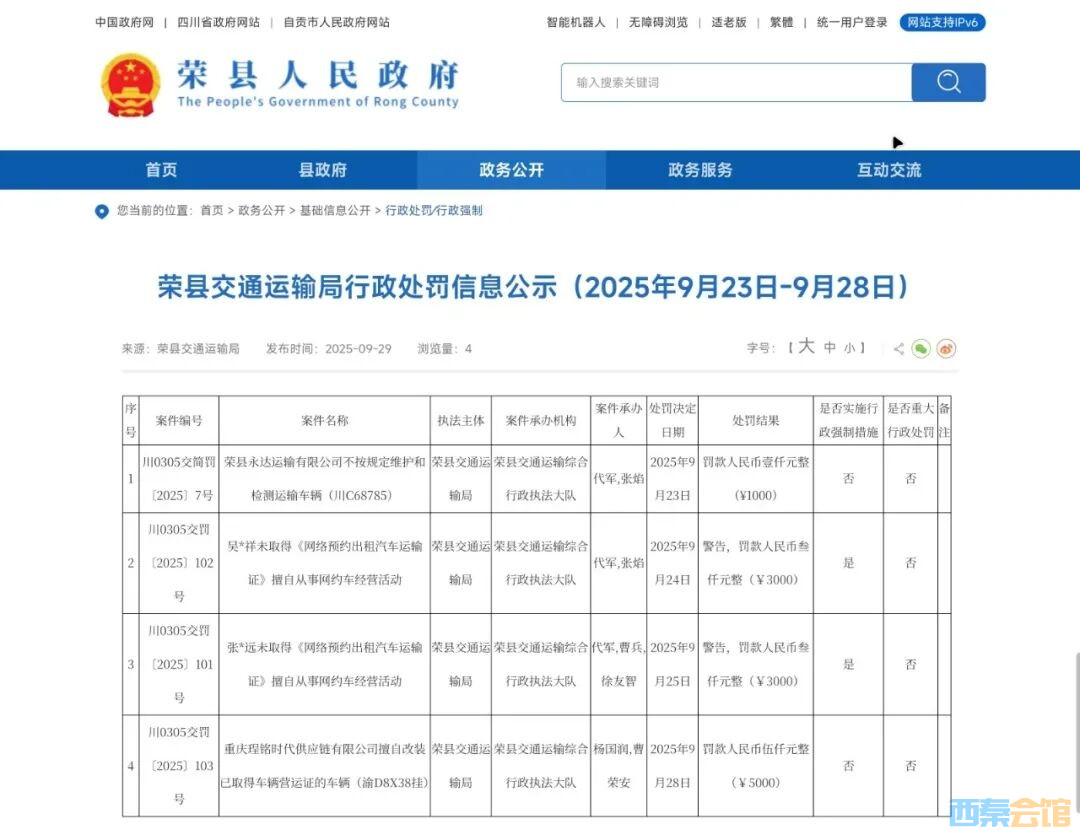Share the article to WeChat
Screen dimensions: 1080x835
[921, 348]
